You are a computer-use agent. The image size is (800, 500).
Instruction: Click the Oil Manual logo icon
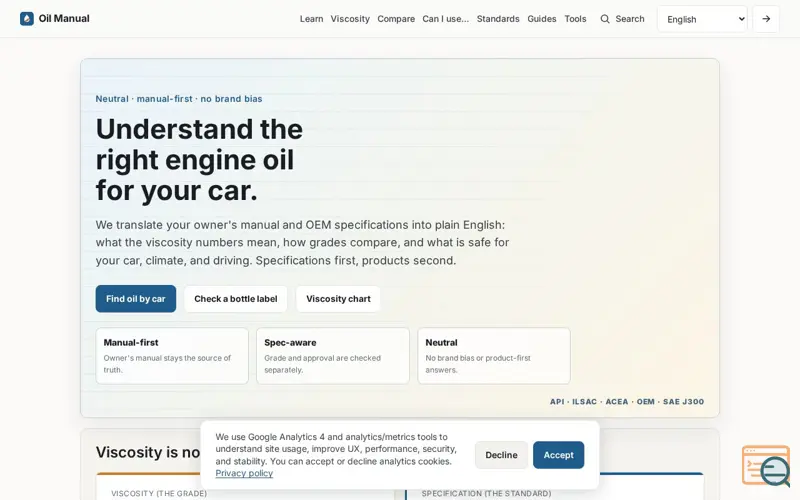[27, 19]
